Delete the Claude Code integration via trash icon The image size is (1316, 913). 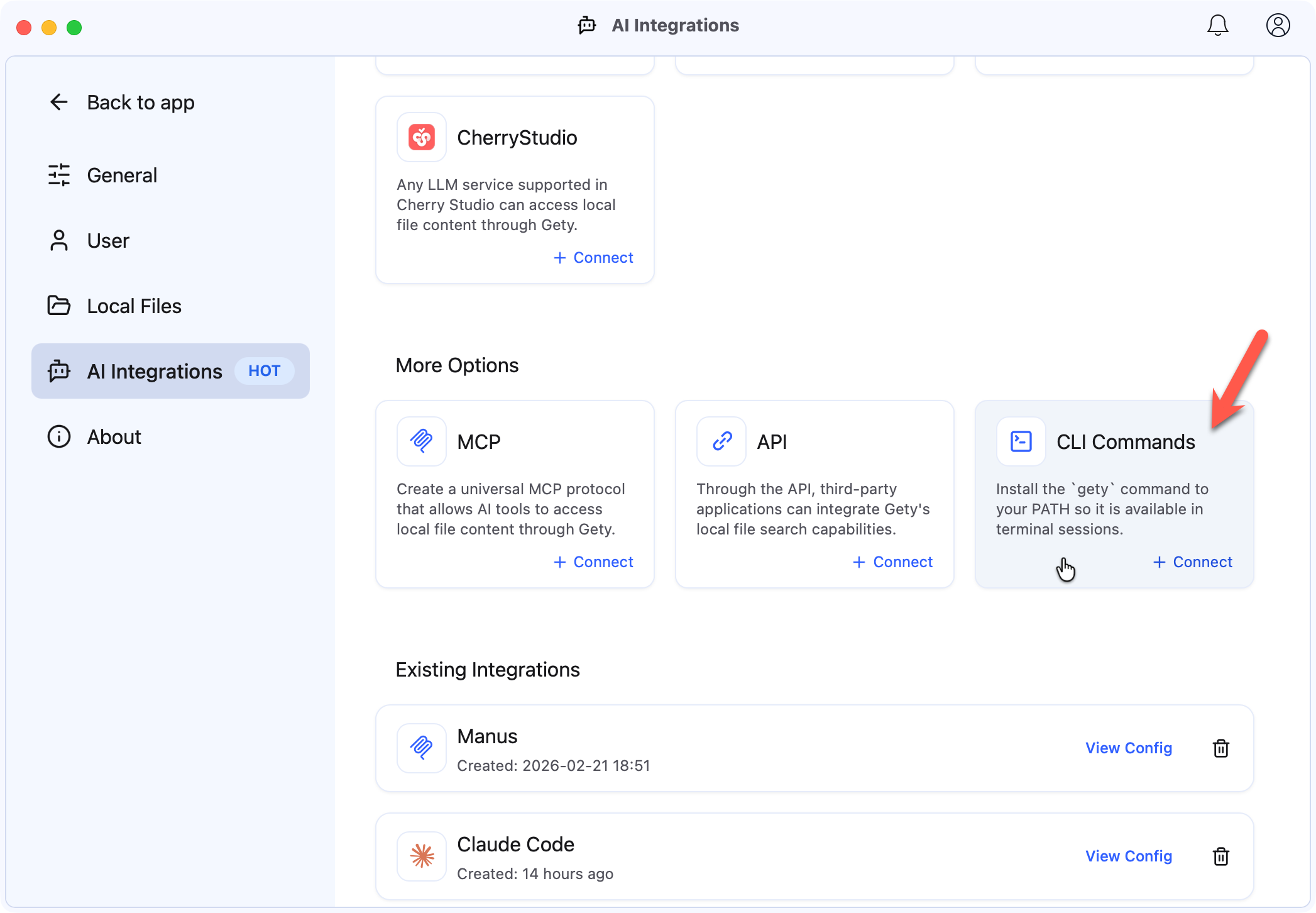1221,856
